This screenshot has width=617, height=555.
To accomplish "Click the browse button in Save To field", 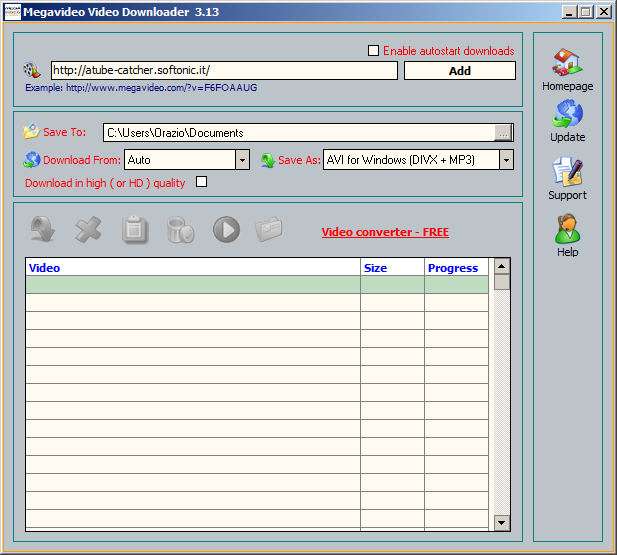I will pos(503,133).
